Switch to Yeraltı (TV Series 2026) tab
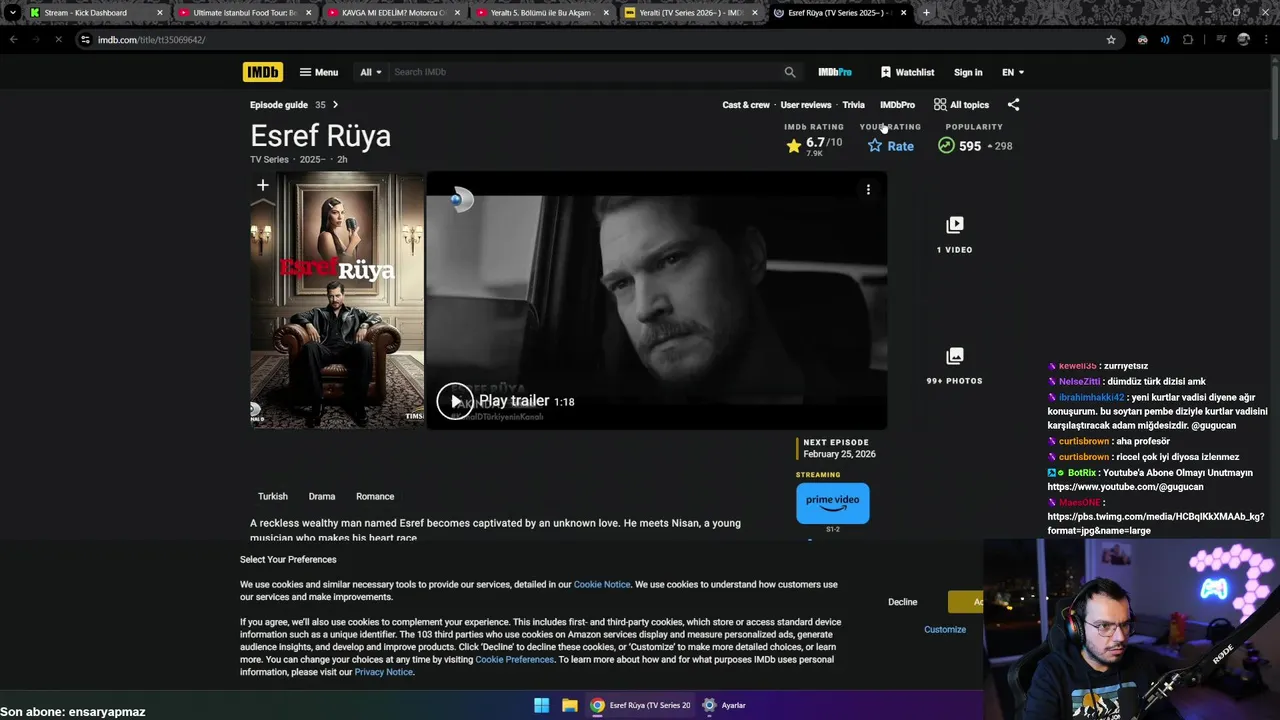 pyautogui.click(x=690, y=13)
